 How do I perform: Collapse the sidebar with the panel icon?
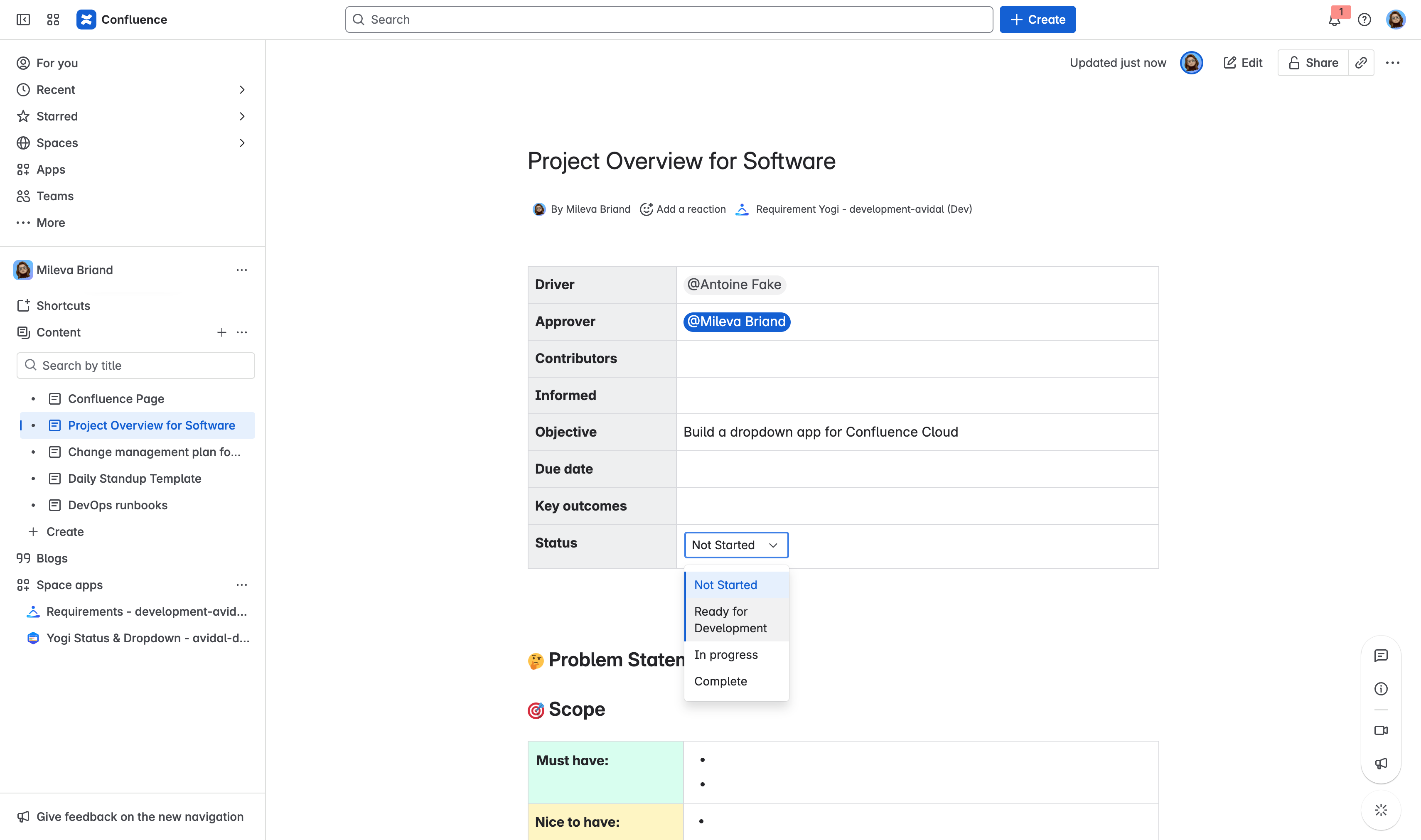coord(23,19)
